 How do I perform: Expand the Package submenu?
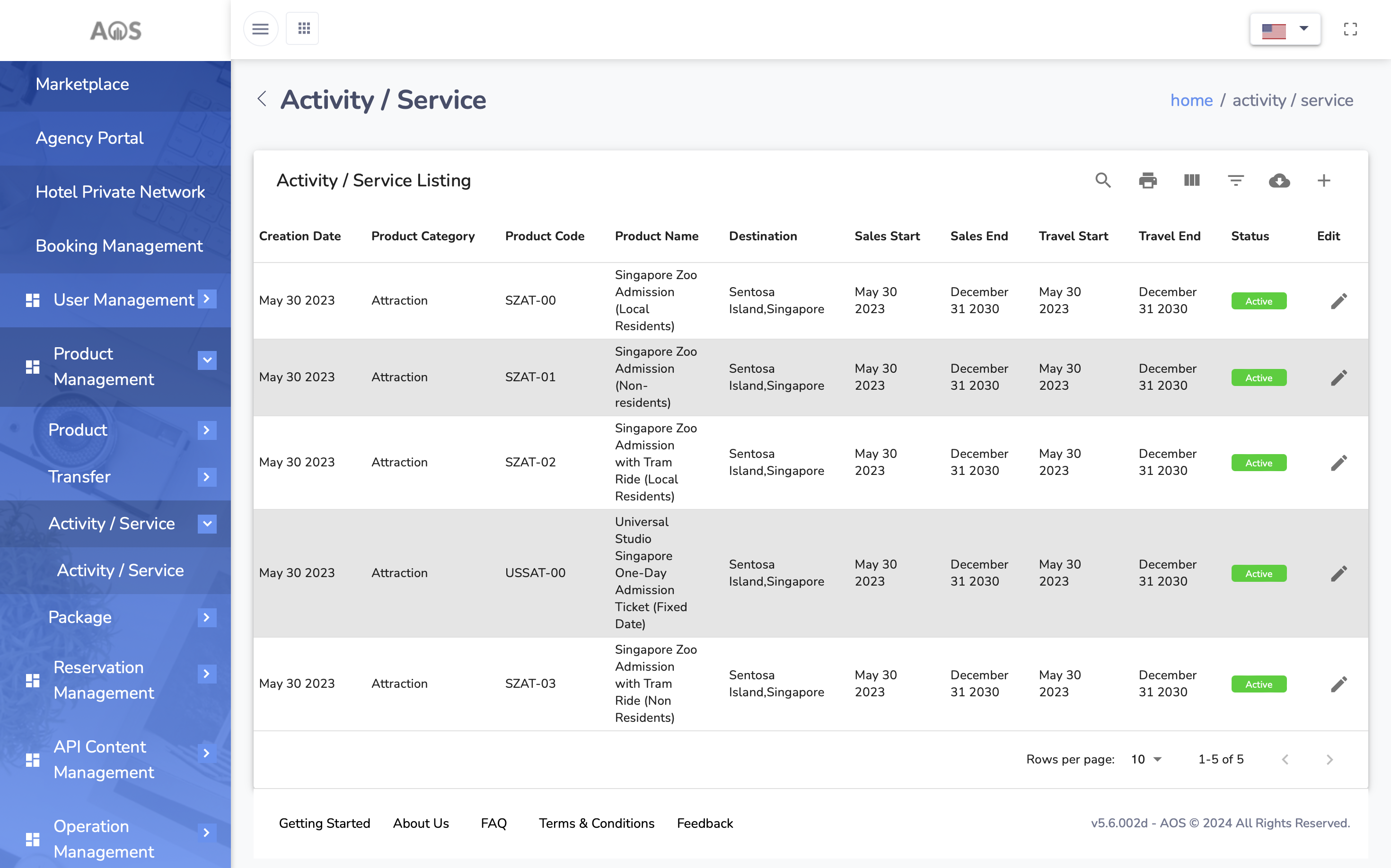(x=207, y=617)
